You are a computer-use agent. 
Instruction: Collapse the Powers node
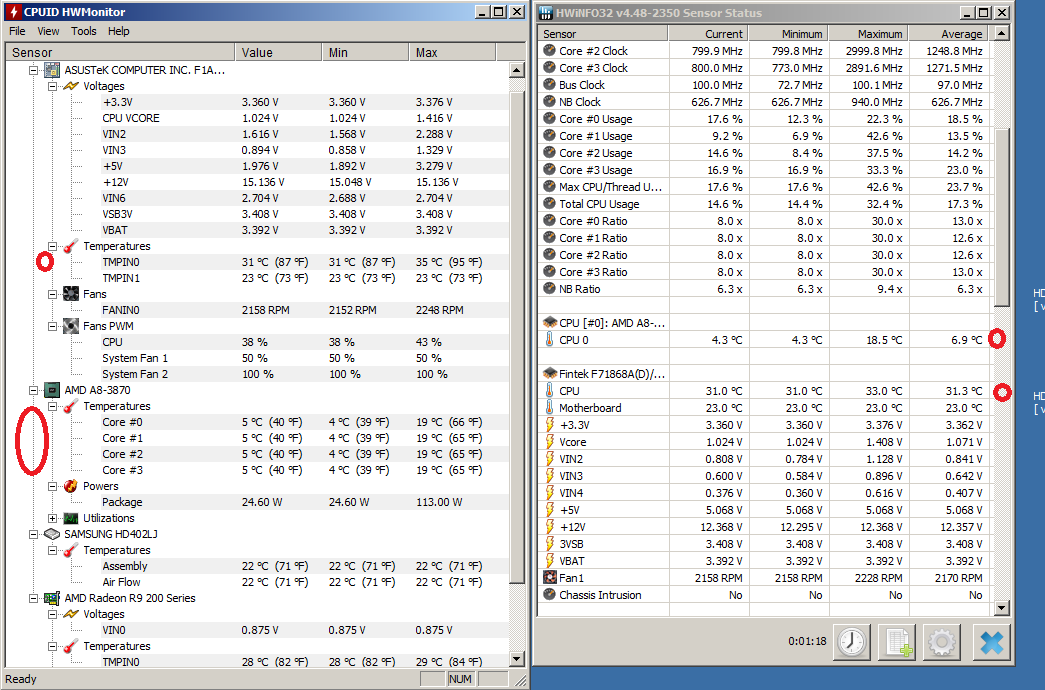(x=52, y=486)
